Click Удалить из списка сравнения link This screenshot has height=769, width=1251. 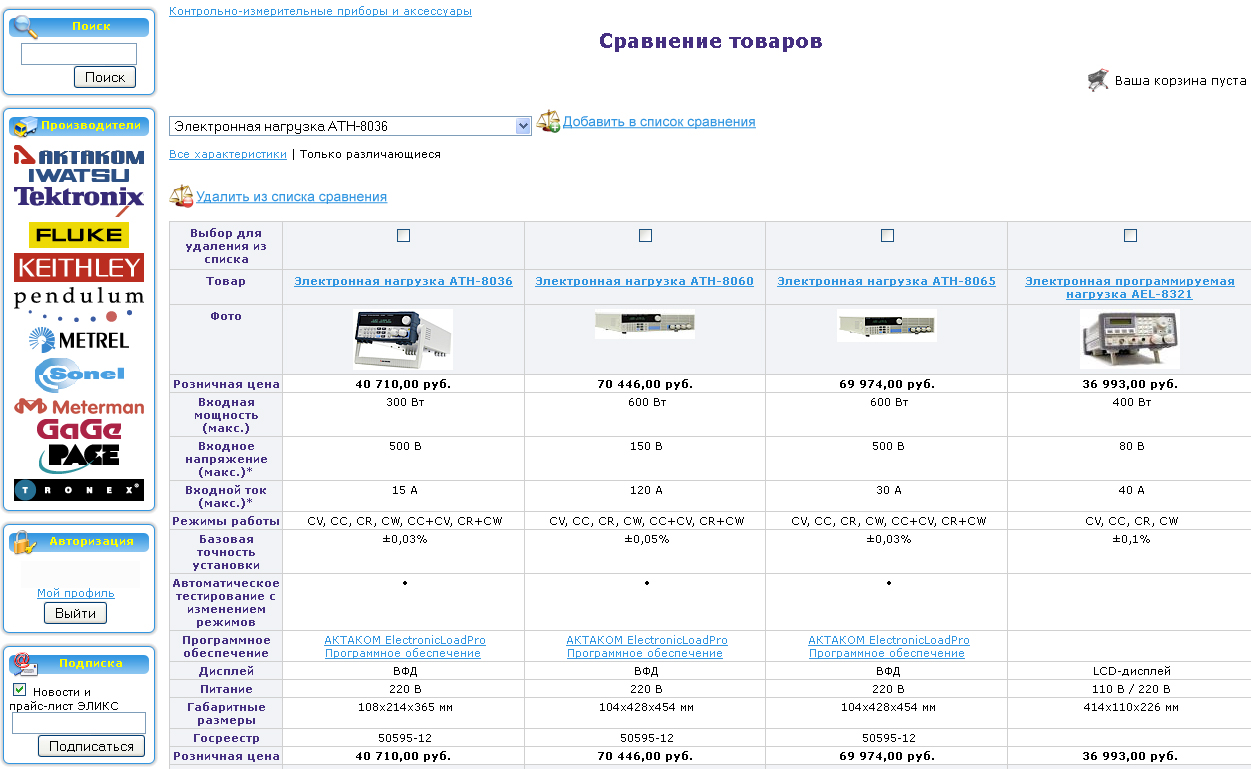coord(291,197)
